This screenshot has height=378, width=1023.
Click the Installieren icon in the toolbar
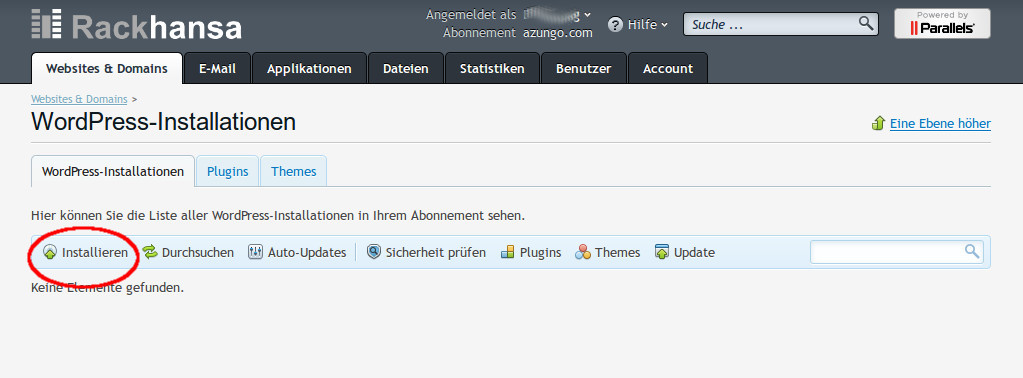(x=50, y=252)
